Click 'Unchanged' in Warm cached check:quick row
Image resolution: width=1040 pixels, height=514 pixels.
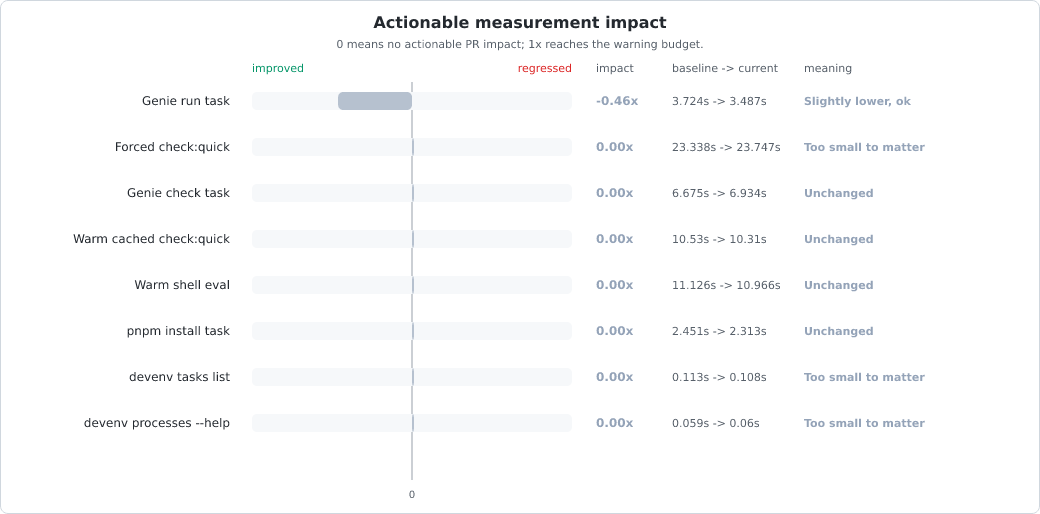838,239
